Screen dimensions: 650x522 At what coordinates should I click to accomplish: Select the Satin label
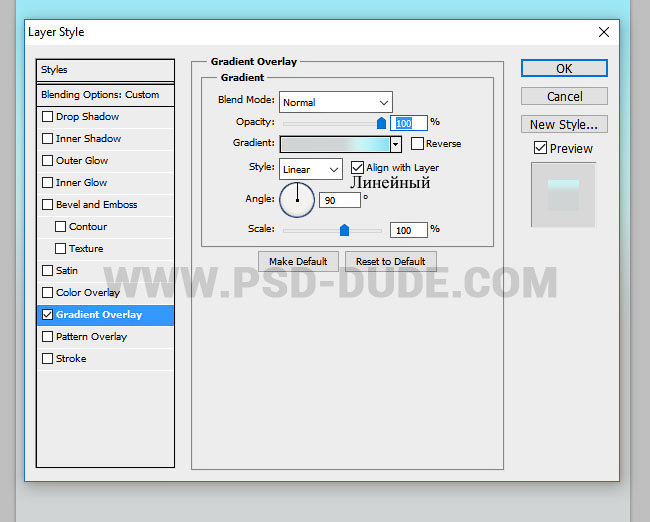[x=67, y=270]
